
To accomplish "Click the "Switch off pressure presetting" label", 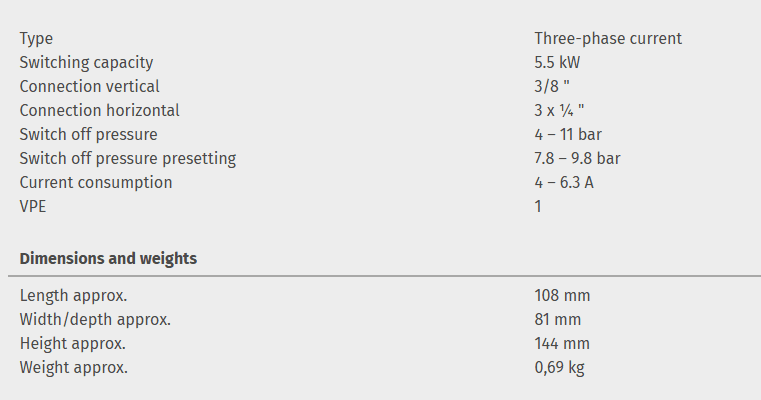I will point(128,159).
